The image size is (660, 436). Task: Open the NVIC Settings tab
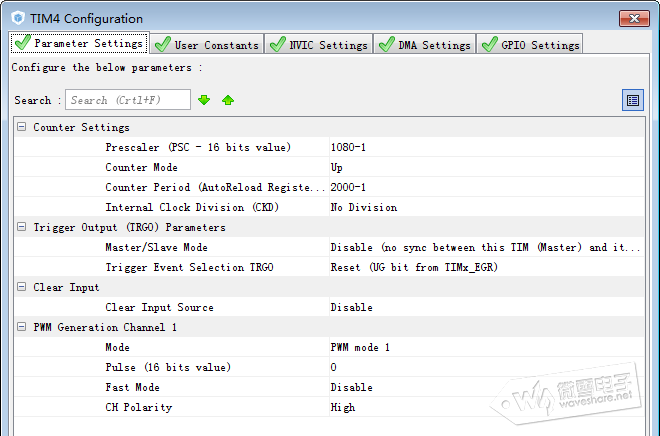318,44
